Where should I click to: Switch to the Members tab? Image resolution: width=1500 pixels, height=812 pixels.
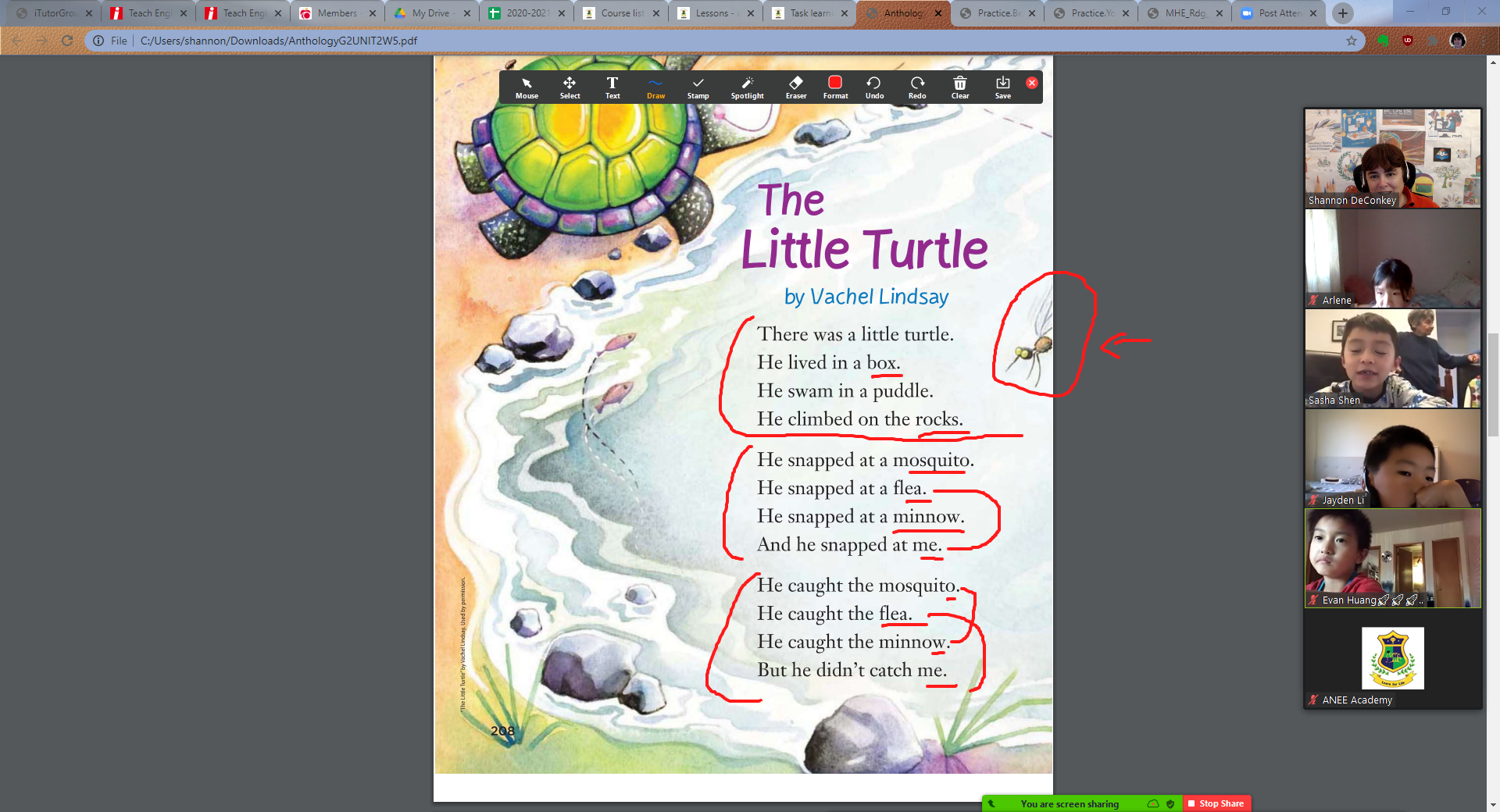337,13
